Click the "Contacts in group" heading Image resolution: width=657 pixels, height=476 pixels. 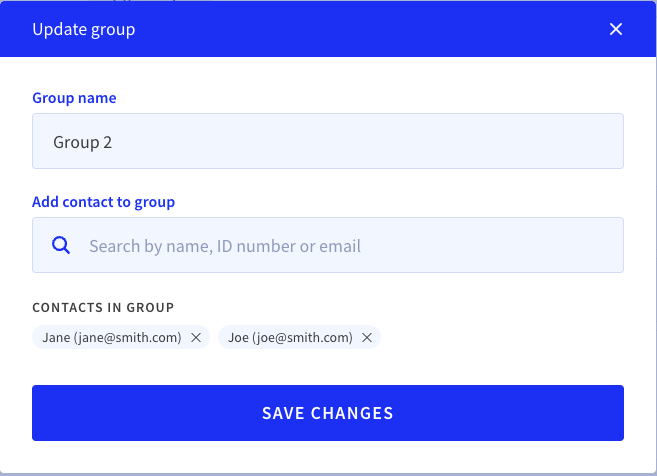pos(103,308)
